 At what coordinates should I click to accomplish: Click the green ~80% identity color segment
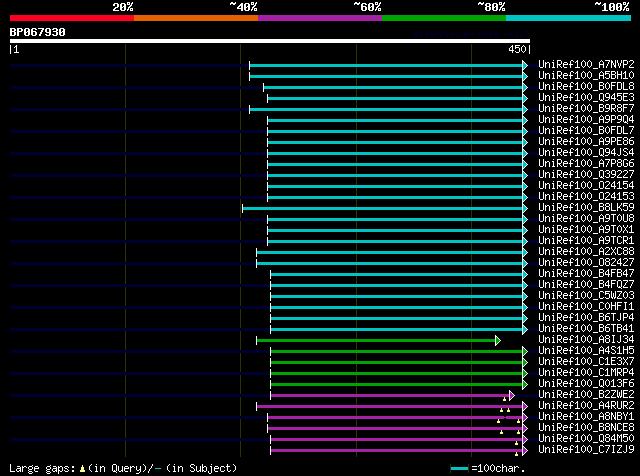[444, 18]
